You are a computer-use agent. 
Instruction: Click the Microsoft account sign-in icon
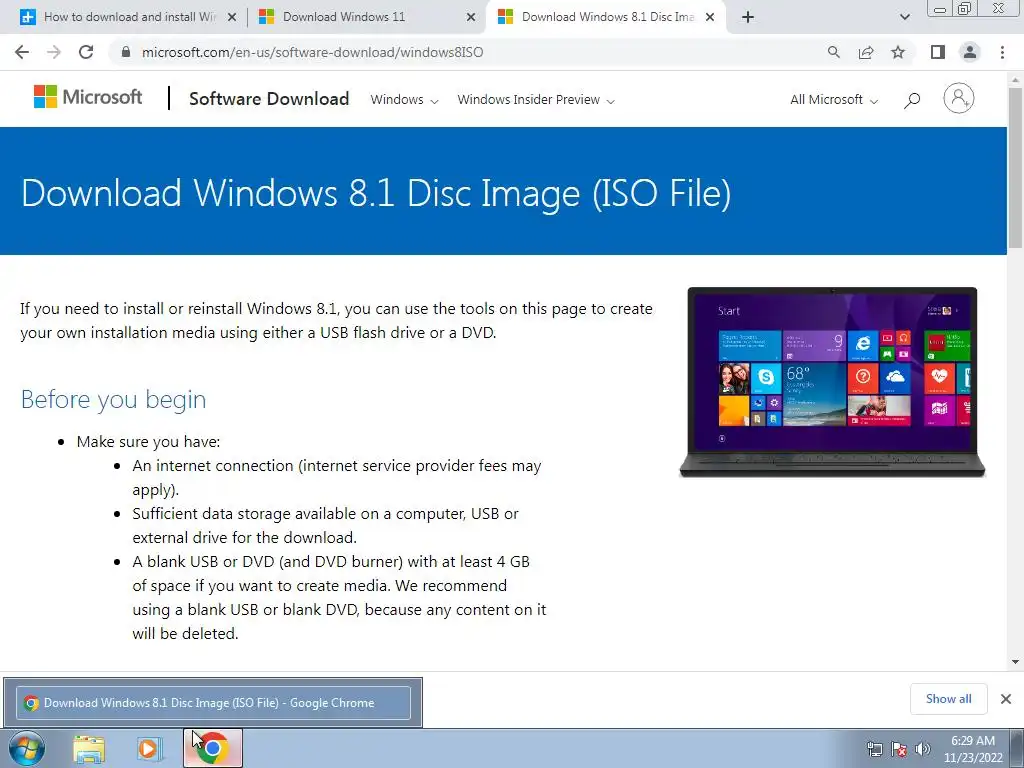pyautogui.click(x=959, y=98)
